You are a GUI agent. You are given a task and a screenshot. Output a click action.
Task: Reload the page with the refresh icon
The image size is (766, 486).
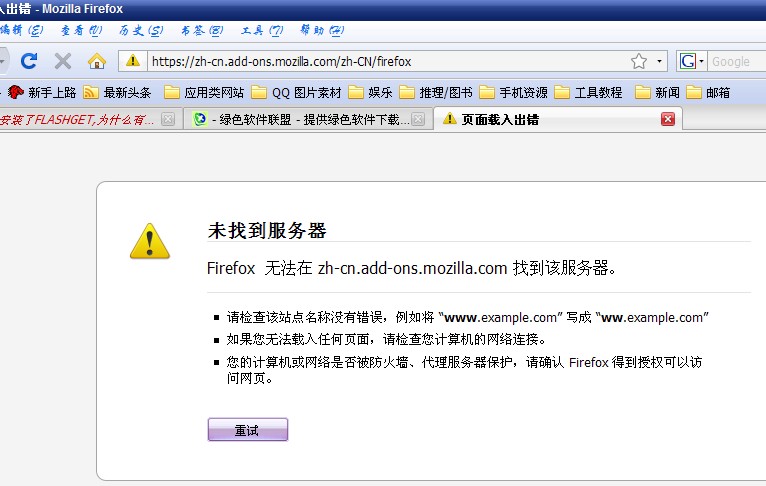29,61
